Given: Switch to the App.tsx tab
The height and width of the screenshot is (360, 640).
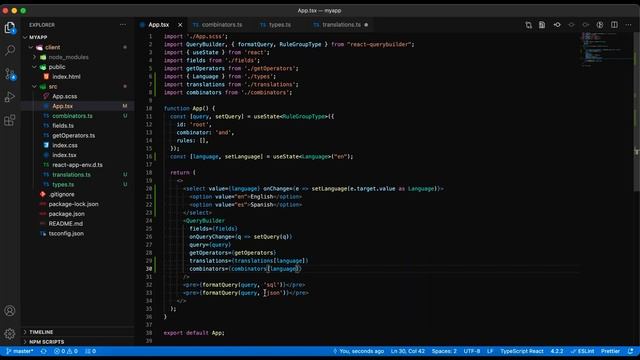Looking at the screenshot, I should (x=158, y=25).
